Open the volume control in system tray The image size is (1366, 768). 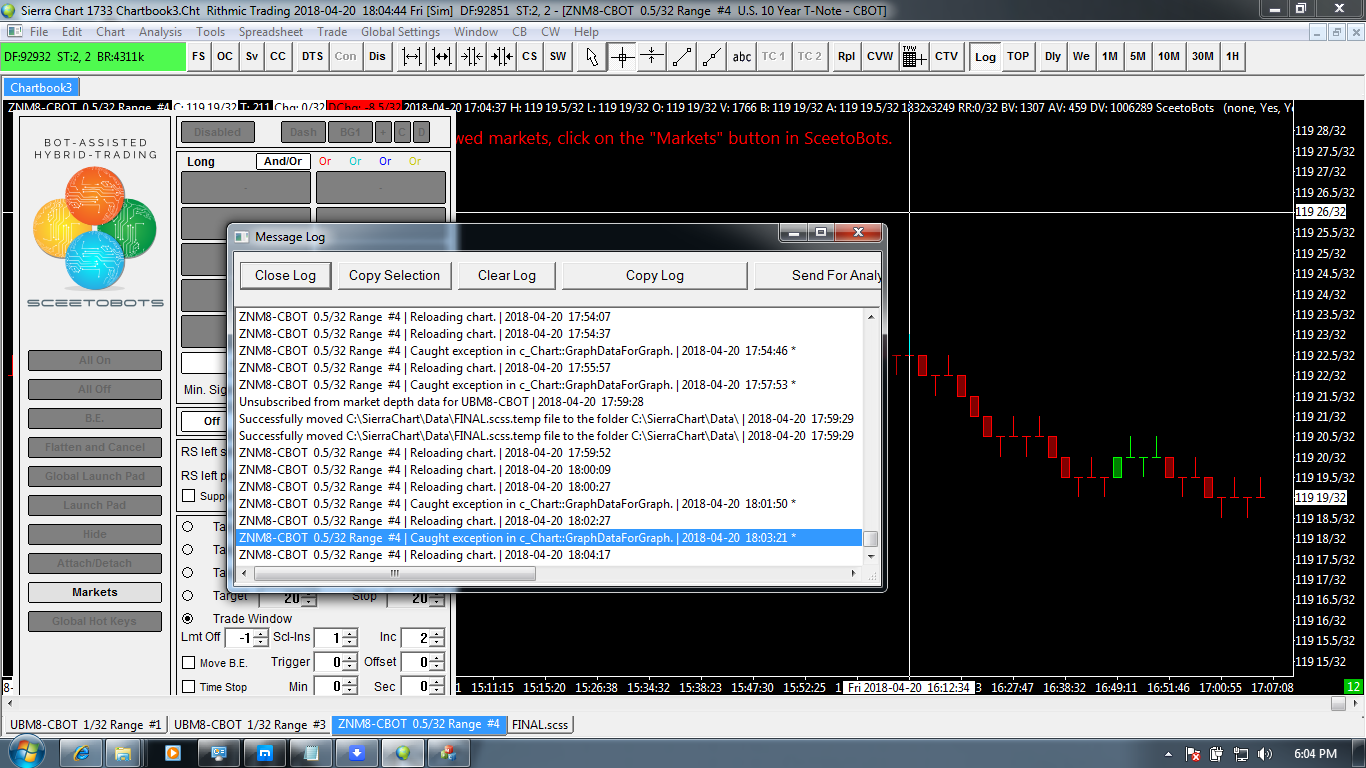pos(1264,753)
